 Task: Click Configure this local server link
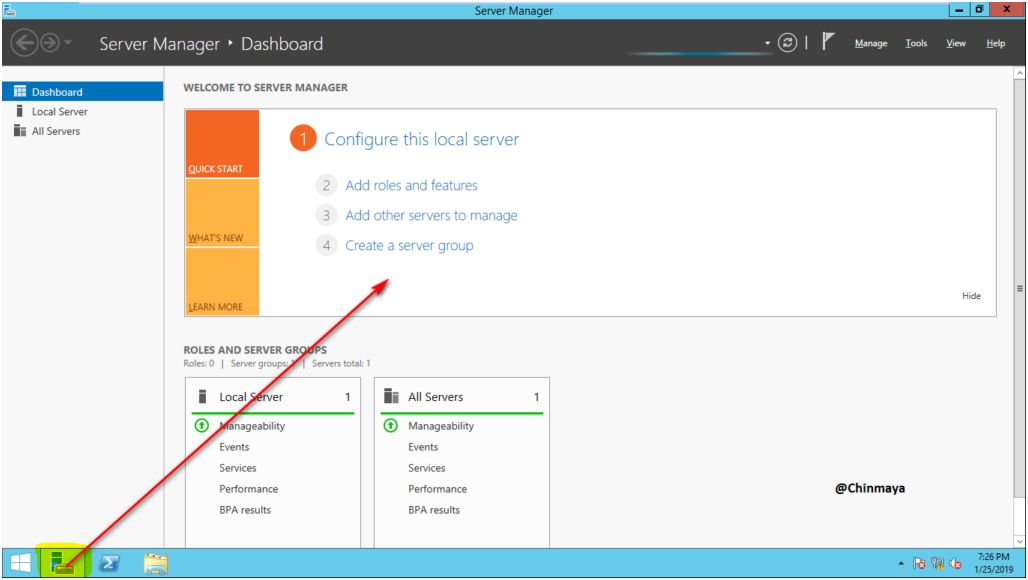point(422,139)
